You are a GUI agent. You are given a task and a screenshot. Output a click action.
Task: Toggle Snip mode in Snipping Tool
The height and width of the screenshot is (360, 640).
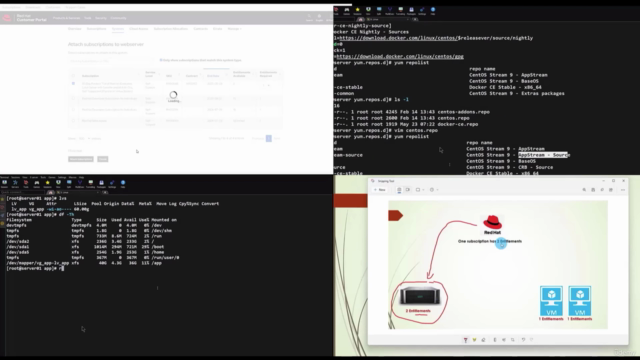(399, 190)
